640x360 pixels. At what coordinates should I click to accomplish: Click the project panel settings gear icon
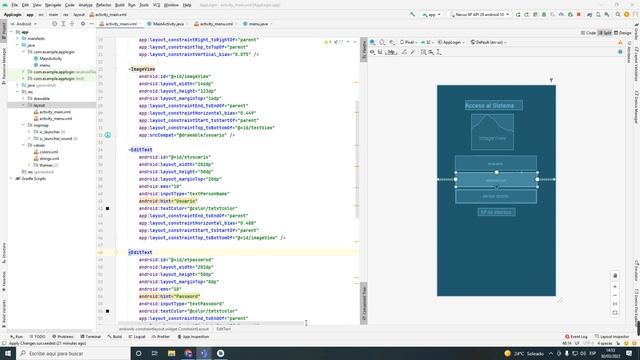click(x=83, y=24)
